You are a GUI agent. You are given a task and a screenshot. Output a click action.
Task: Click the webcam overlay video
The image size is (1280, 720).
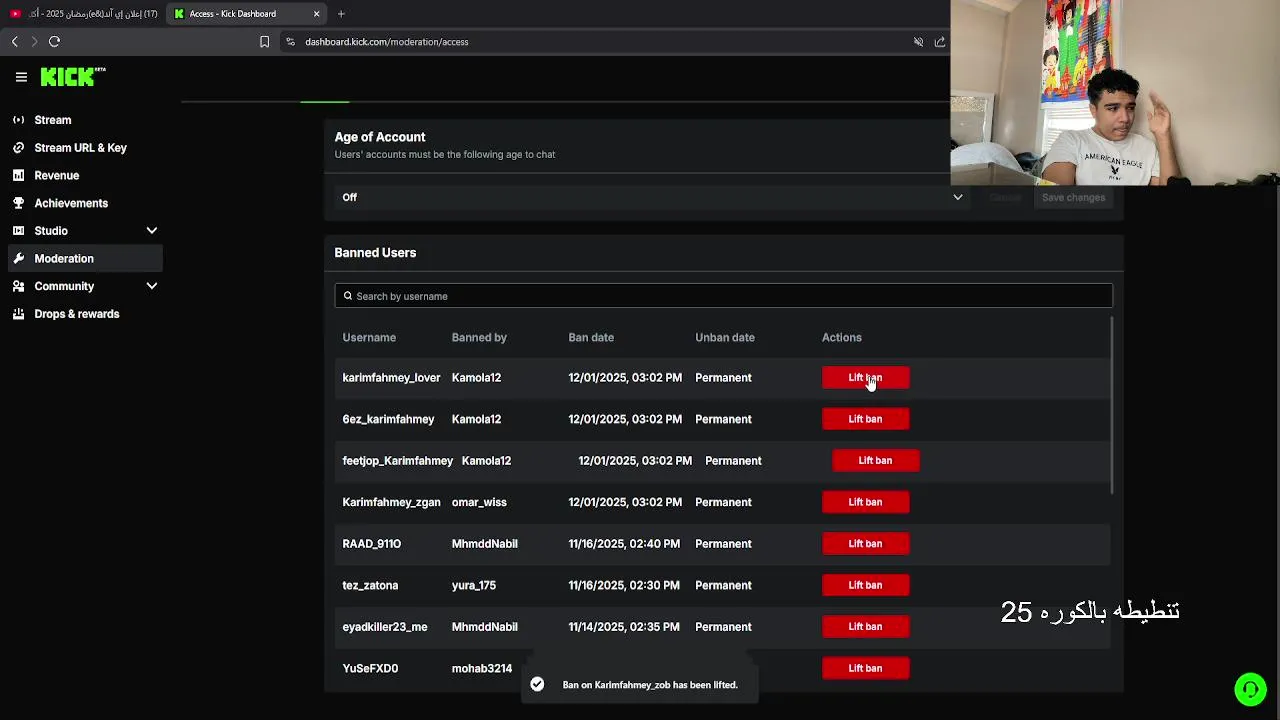click(1115, 93)
